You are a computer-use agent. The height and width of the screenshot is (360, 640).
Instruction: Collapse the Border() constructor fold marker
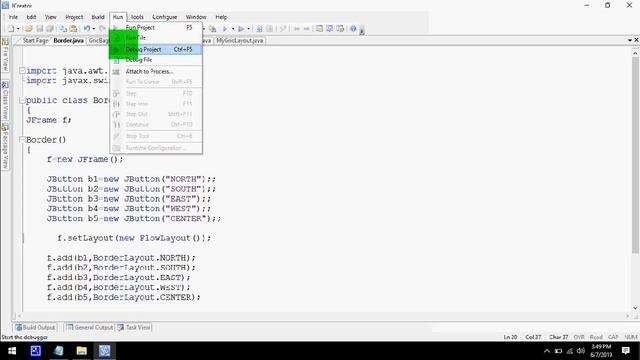click(22, 140)
